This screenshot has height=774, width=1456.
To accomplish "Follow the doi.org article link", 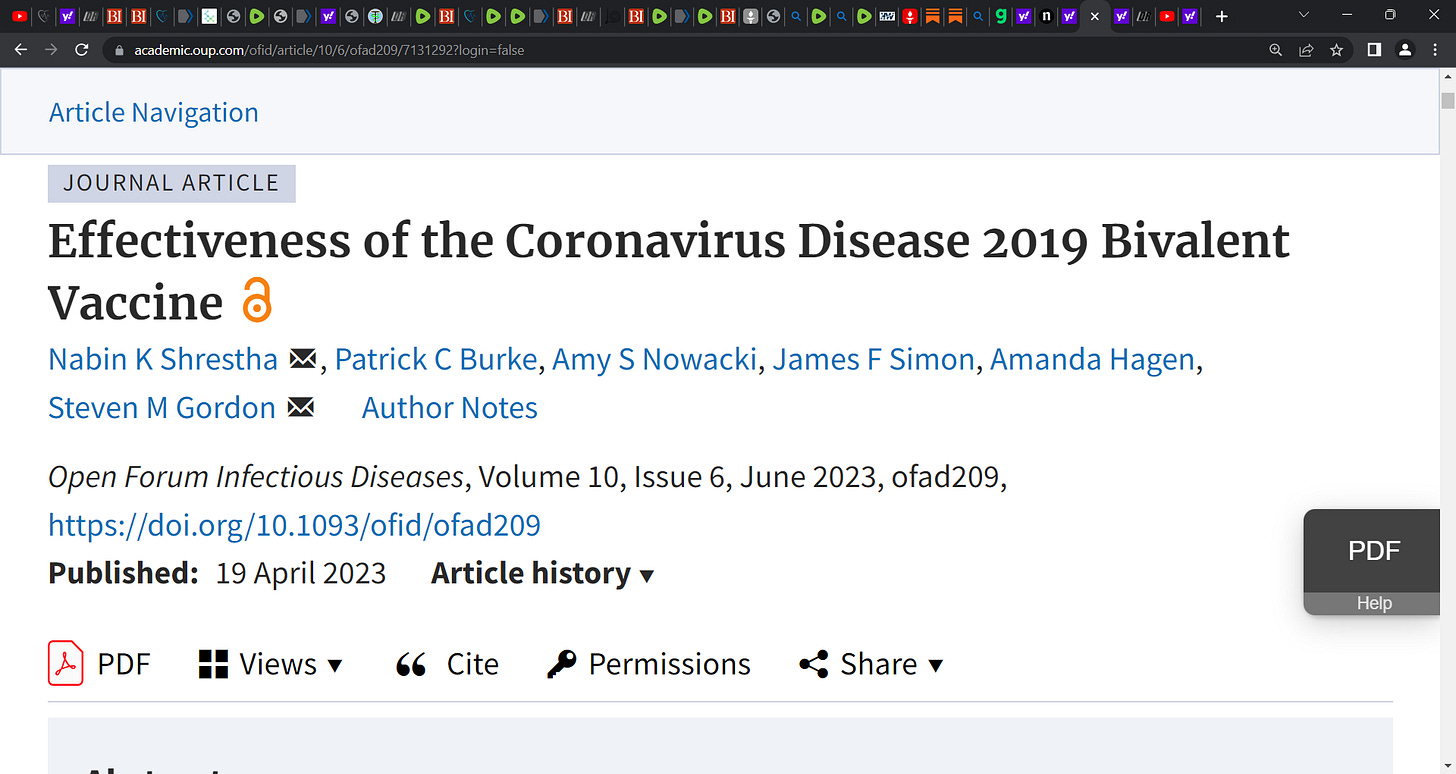I will point(295,525).
